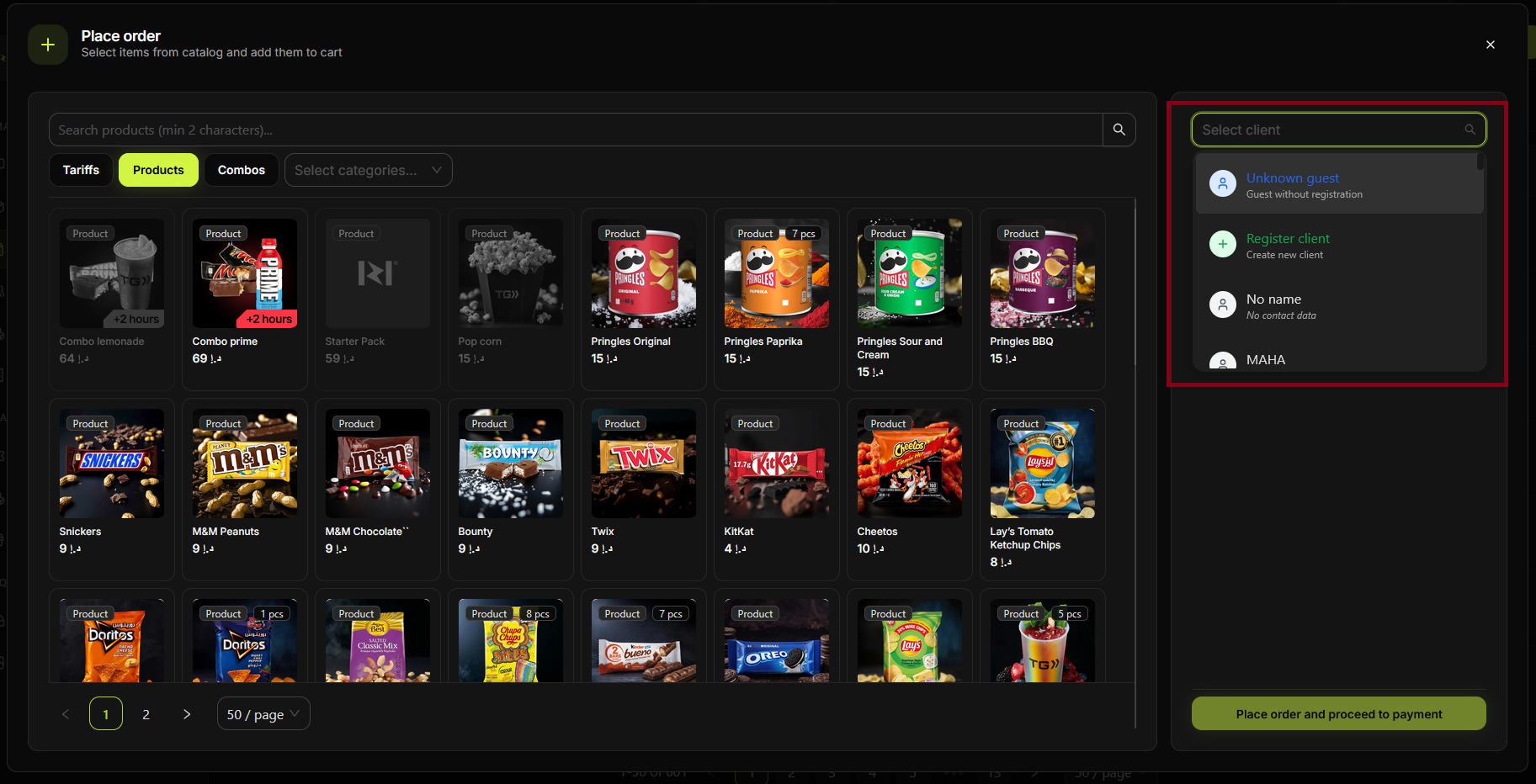Click the MAHA client avatar icon

click(x=1222, y=361)
